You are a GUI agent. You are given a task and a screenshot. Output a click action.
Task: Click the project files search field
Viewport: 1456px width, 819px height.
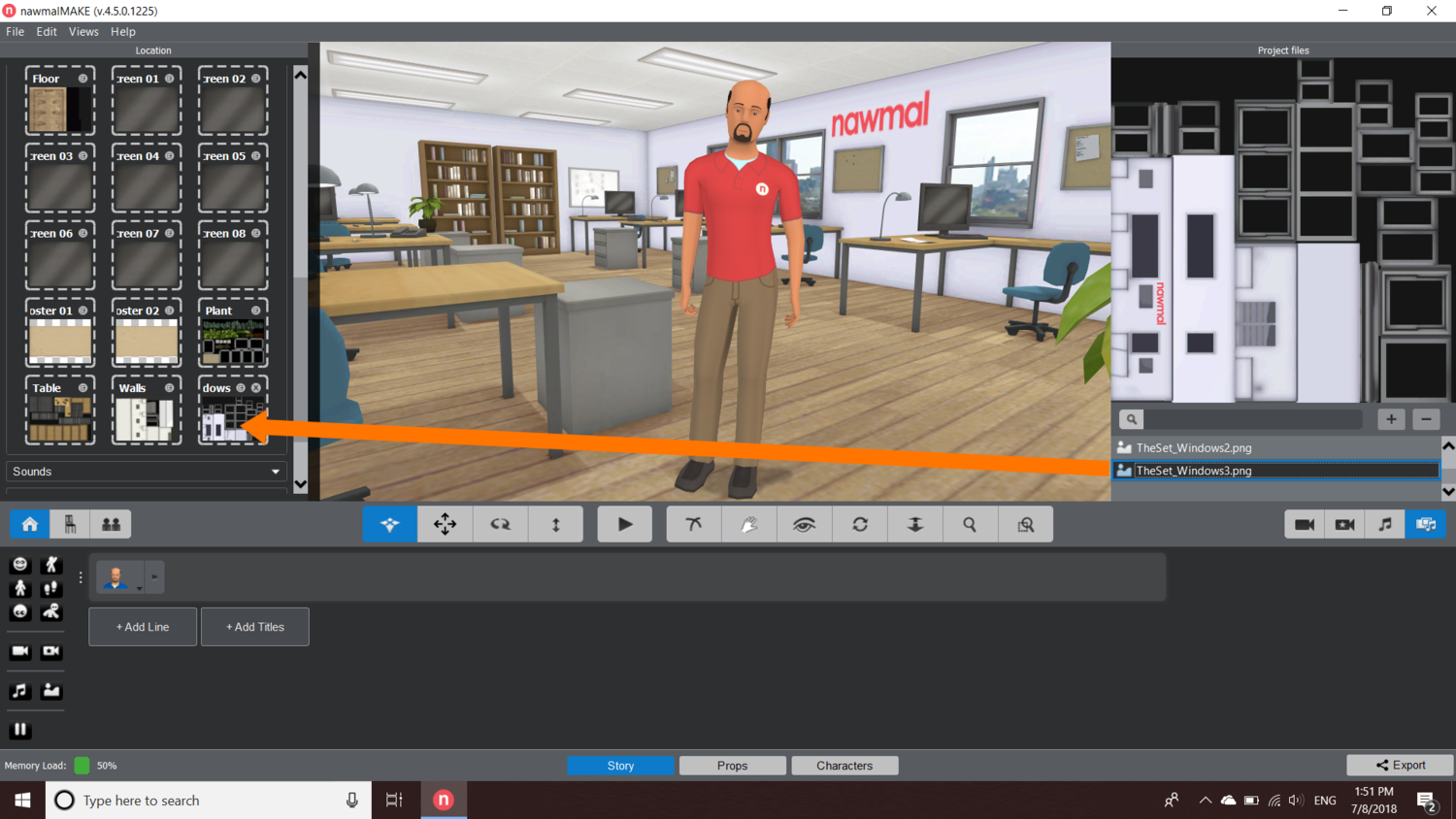click(x=1253, y=419)
